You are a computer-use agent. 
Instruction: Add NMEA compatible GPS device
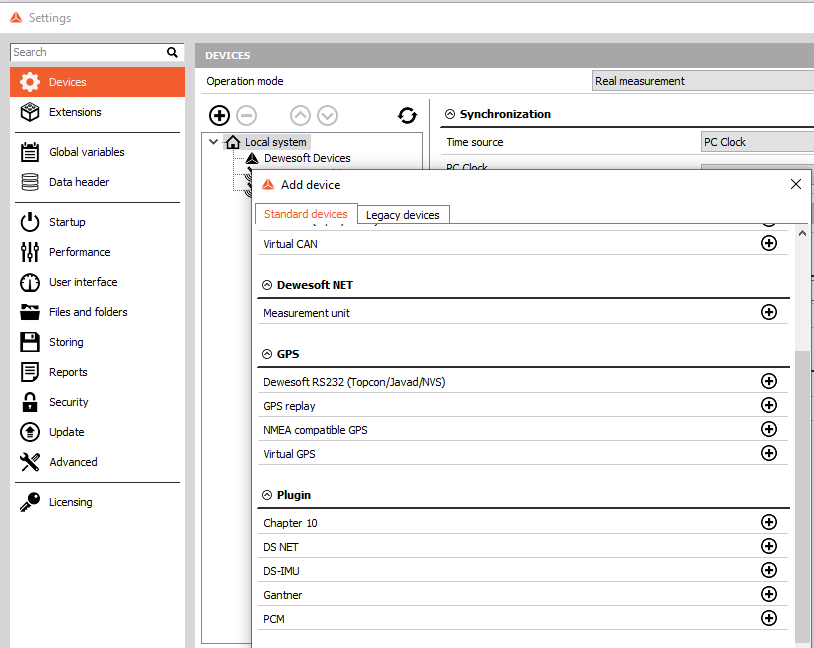point(769,429)
